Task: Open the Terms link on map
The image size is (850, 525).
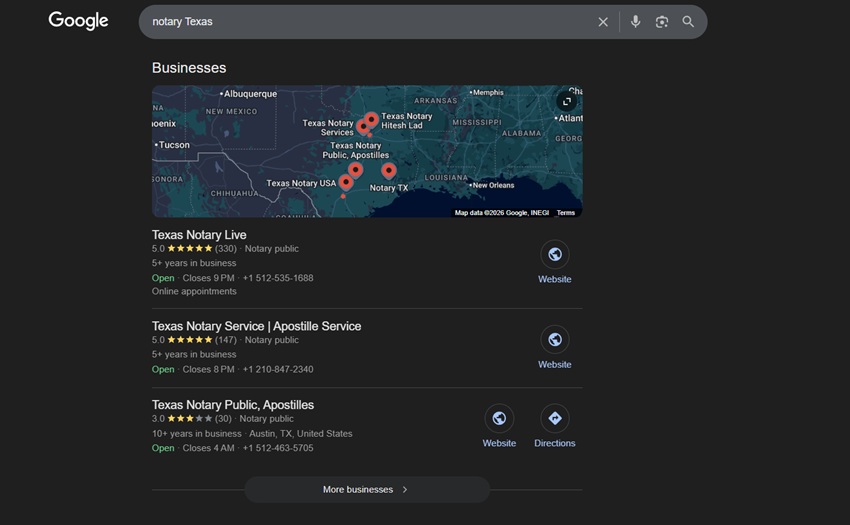Action: pos(565,213)
